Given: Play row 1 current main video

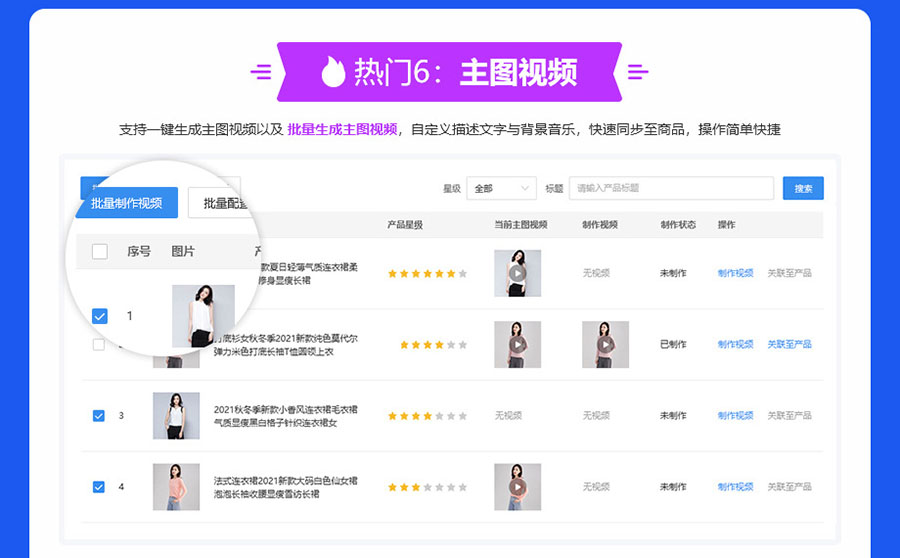Looking at the screenshot, I should click(x=517, y=273).
